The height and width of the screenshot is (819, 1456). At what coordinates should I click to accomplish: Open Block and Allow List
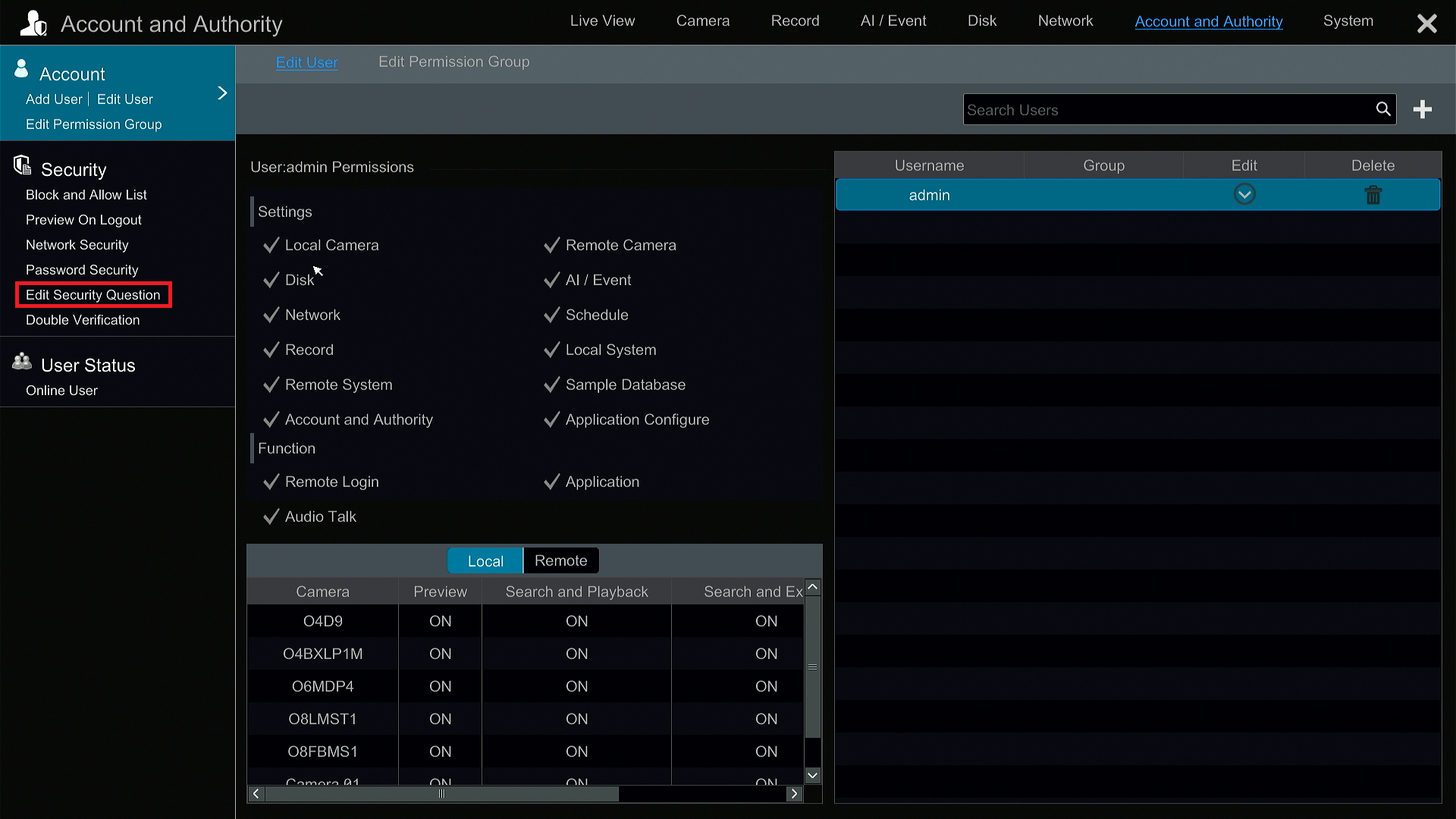point(86,195)
